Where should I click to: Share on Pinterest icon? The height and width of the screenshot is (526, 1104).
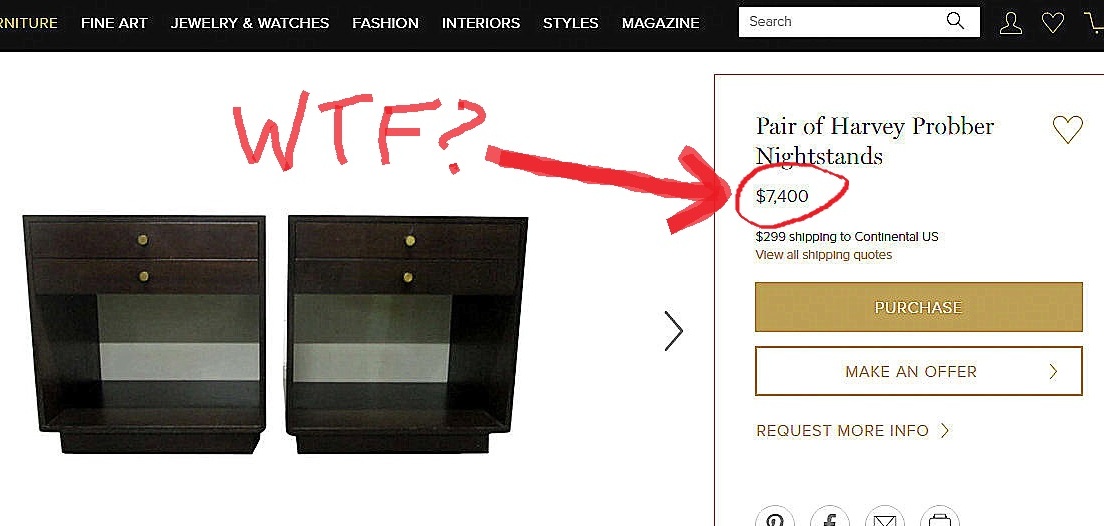(x=774, y=518)
